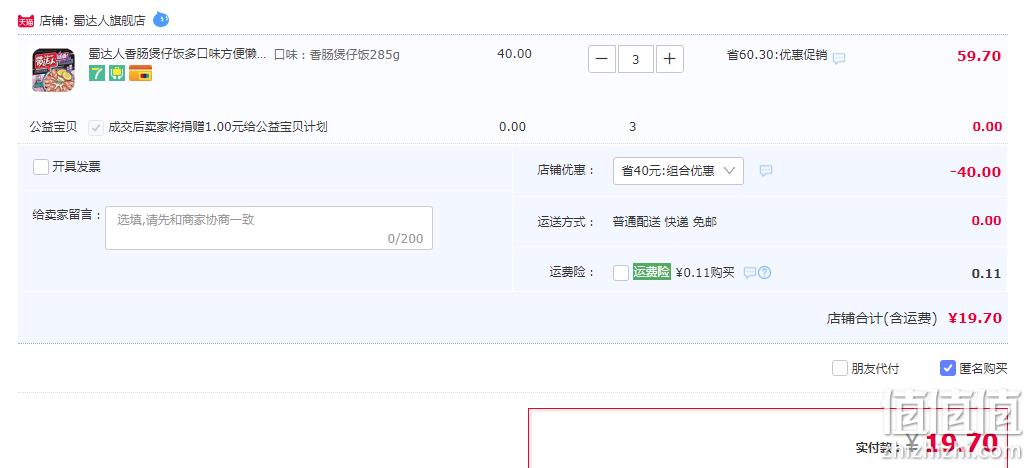Click the Tmall logo icon beside the store name

(26, 21)
